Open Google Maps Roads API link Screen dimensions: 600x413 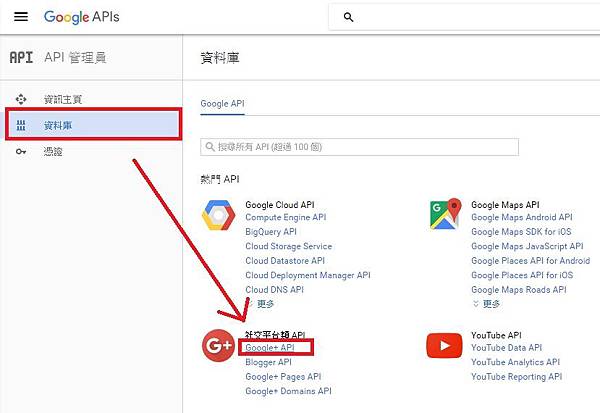point(519,290)
